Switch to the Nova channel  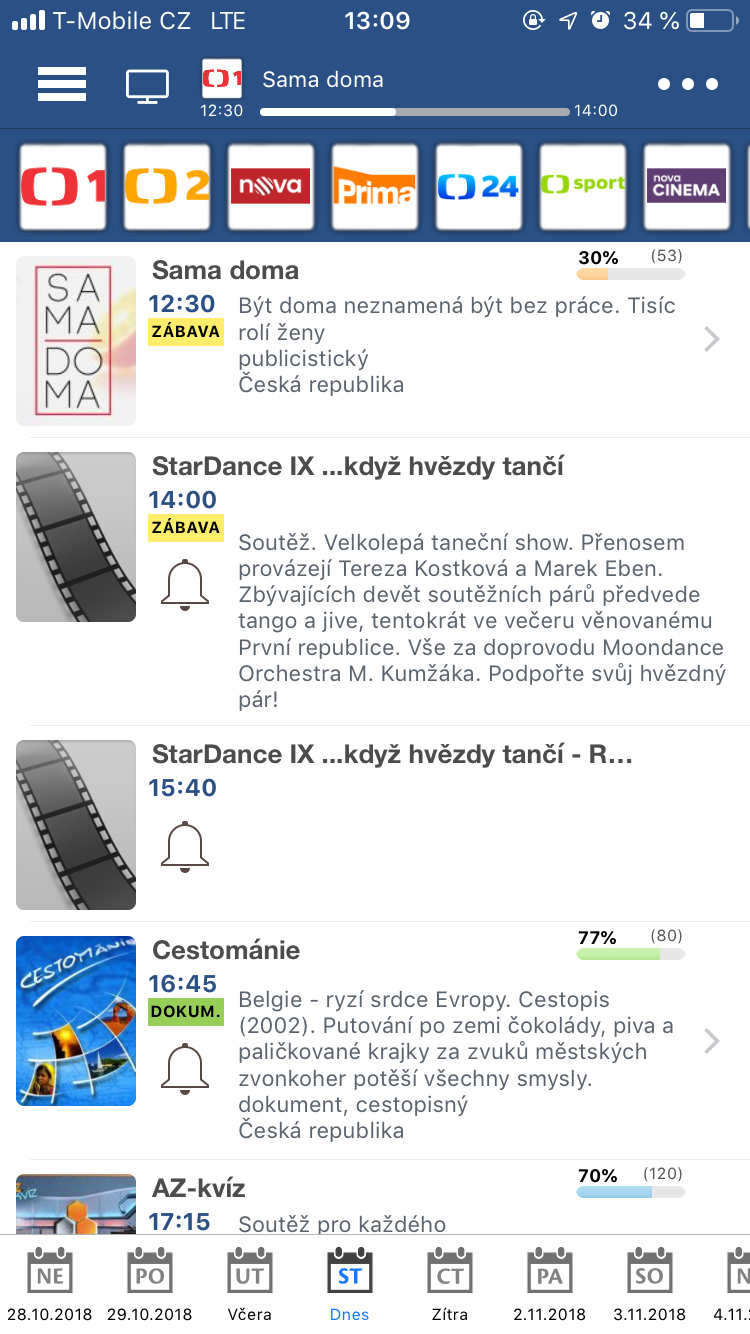click(x=271, y=187)
